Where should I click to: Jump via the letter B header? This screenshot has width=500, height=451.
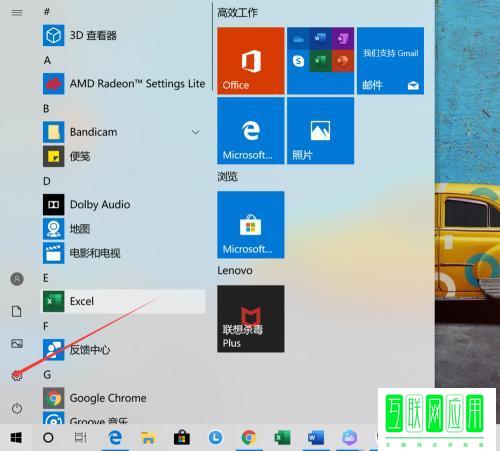click(46, 109)
